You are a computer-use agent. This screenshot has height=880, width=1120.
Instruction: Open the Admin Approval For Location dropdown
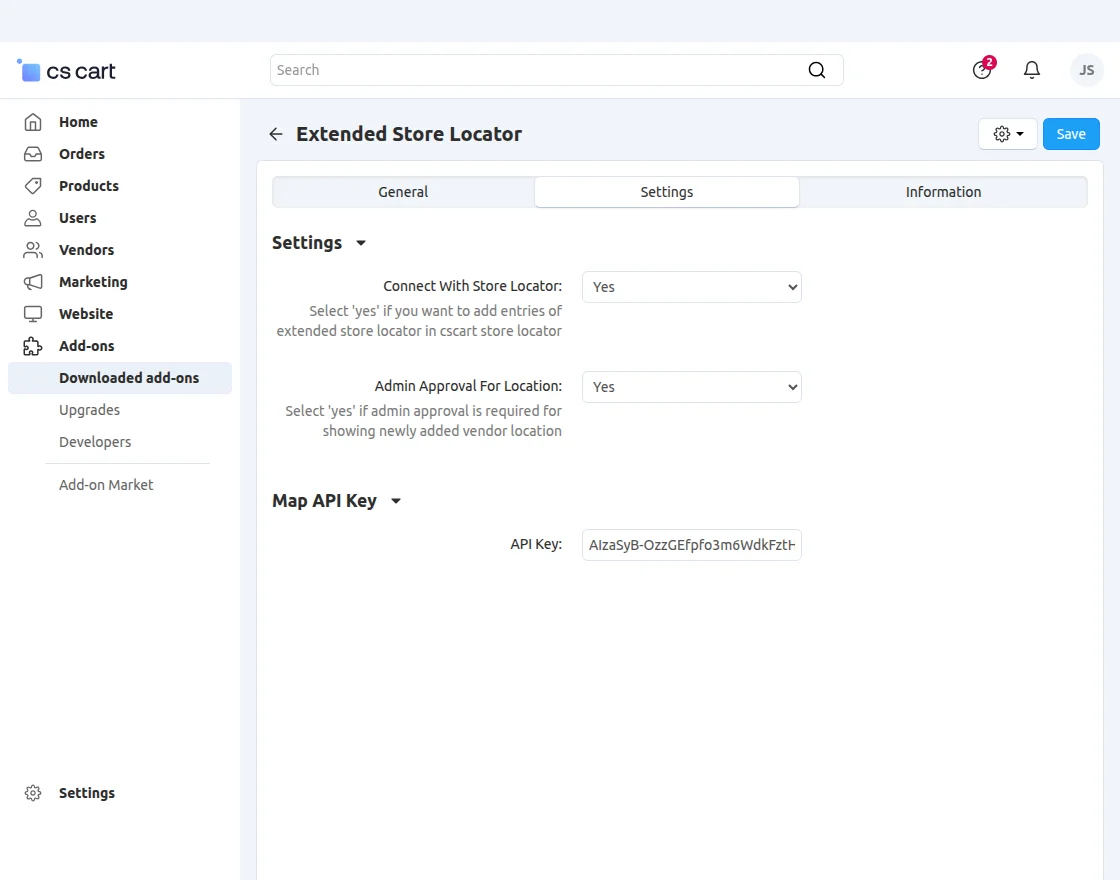[x=691, y=387]
